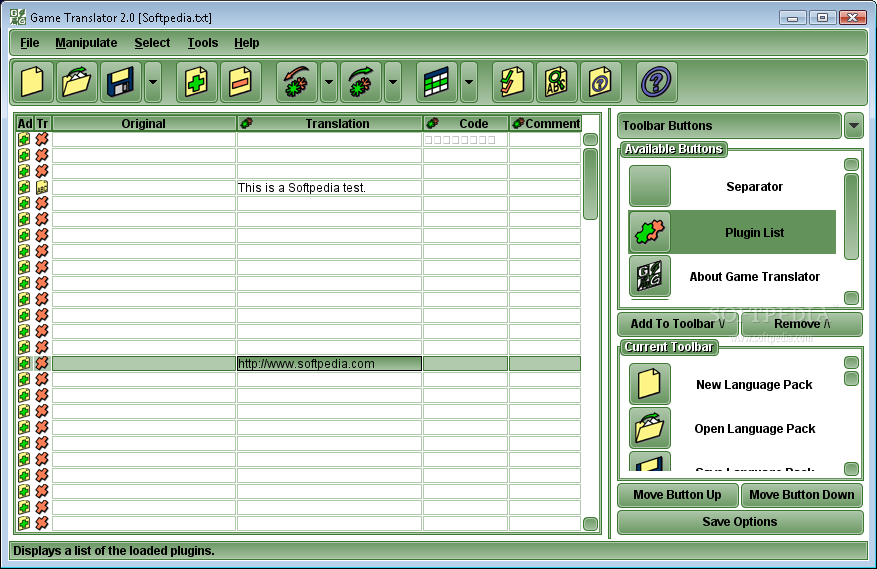877x569 pixels.
Task: Expand the Toolbar Buttons dropdown arrow
Action: pos(854,125)
